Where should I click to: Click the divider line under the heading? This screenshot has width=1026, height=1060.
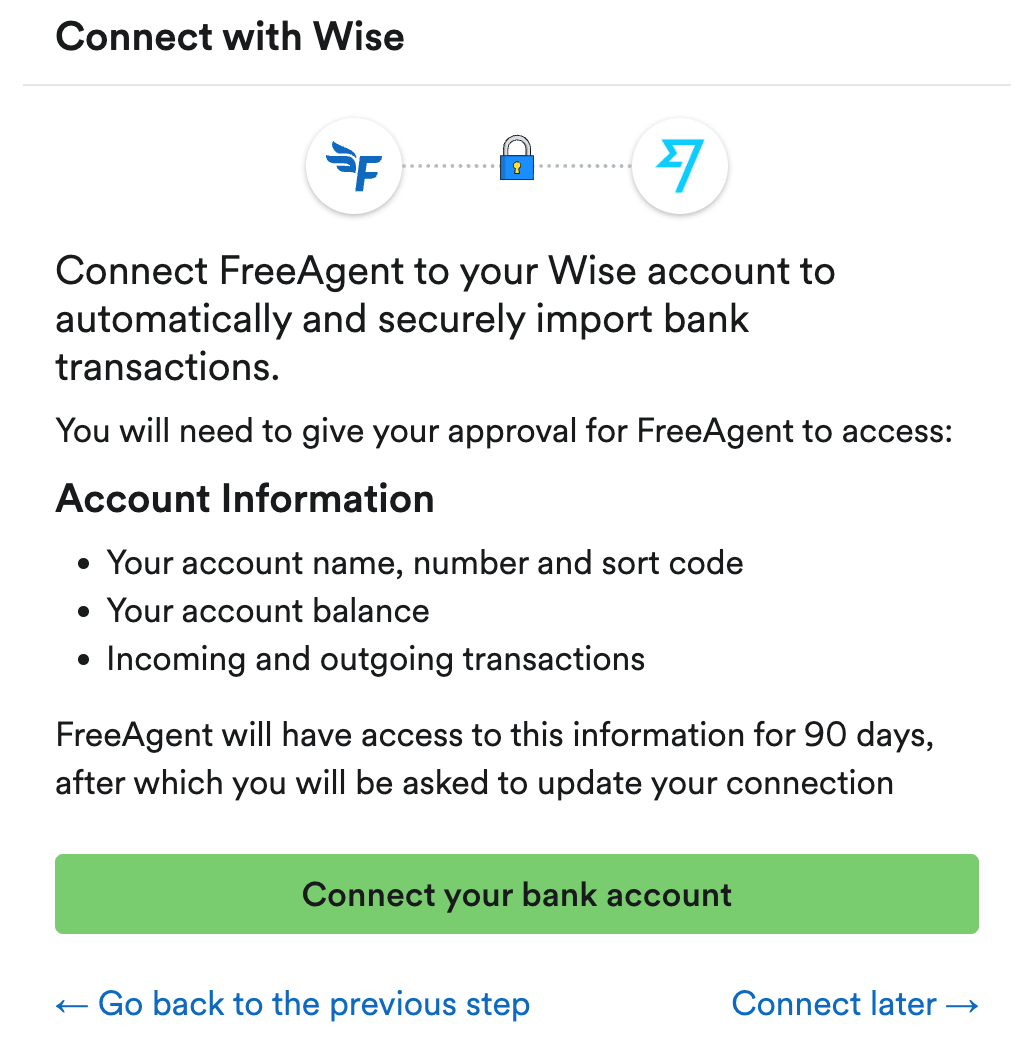point(516,86)
